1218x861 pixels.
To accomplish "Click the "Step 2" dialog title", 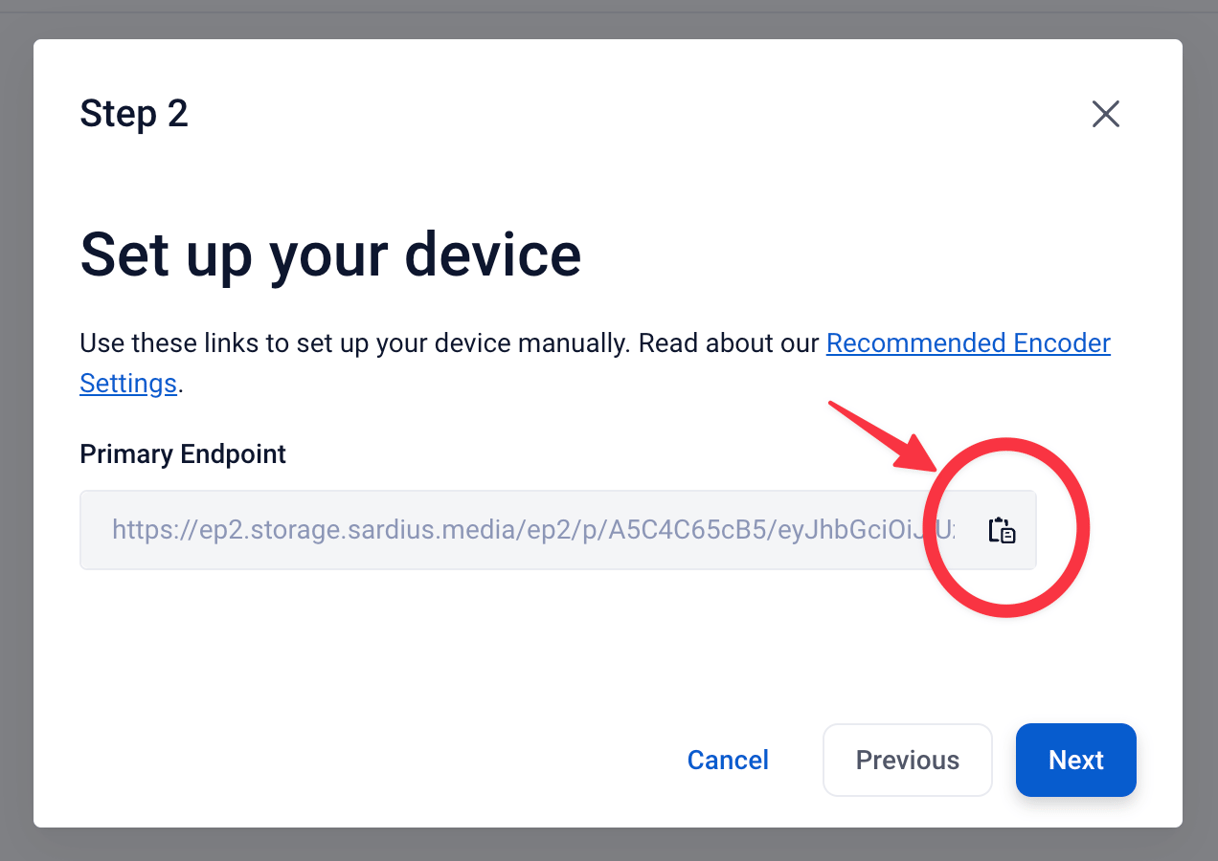I will 134,114.
